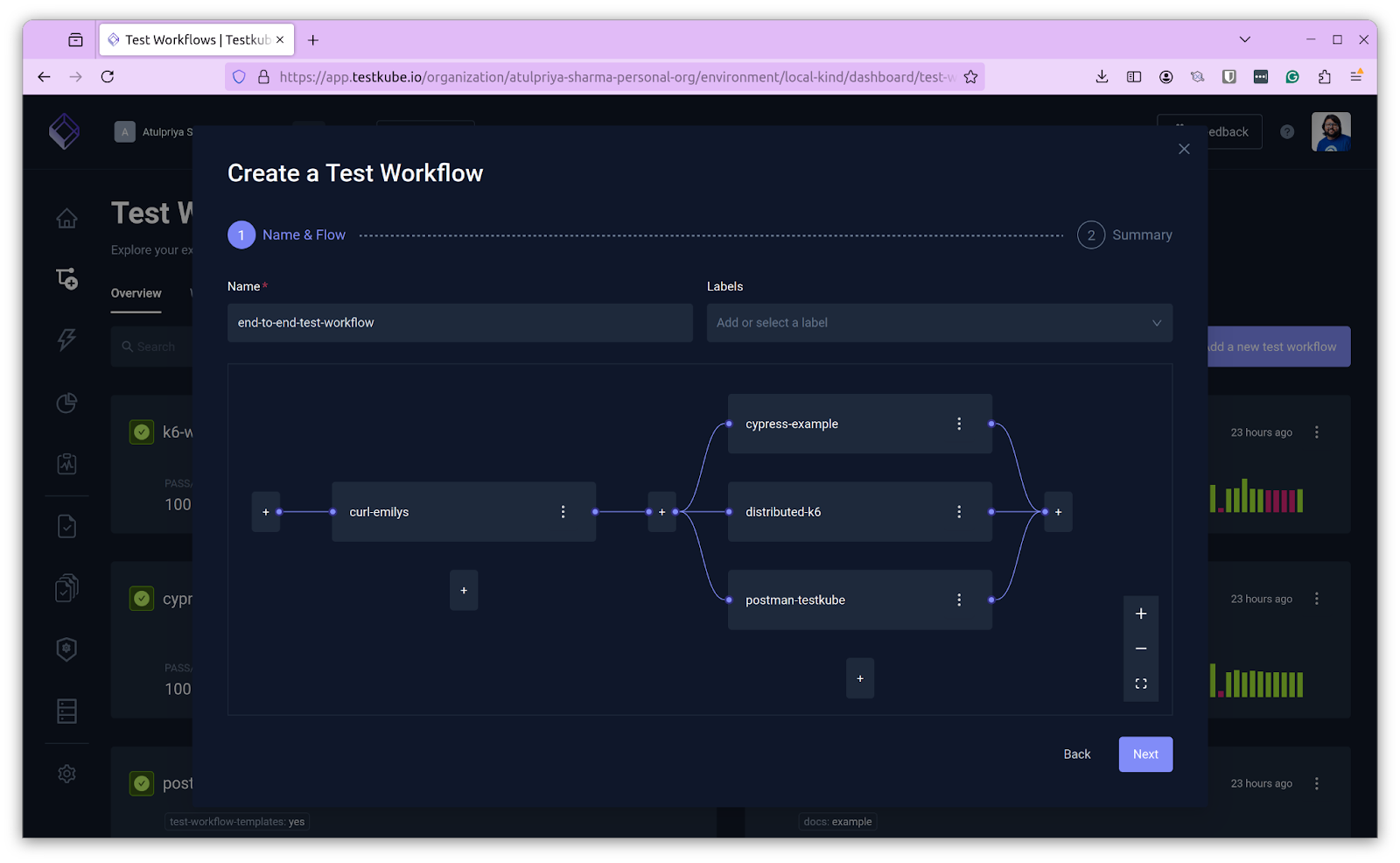1400x863 pixels.
Task: Reload the browser page
Action: [x=108, y=77]
